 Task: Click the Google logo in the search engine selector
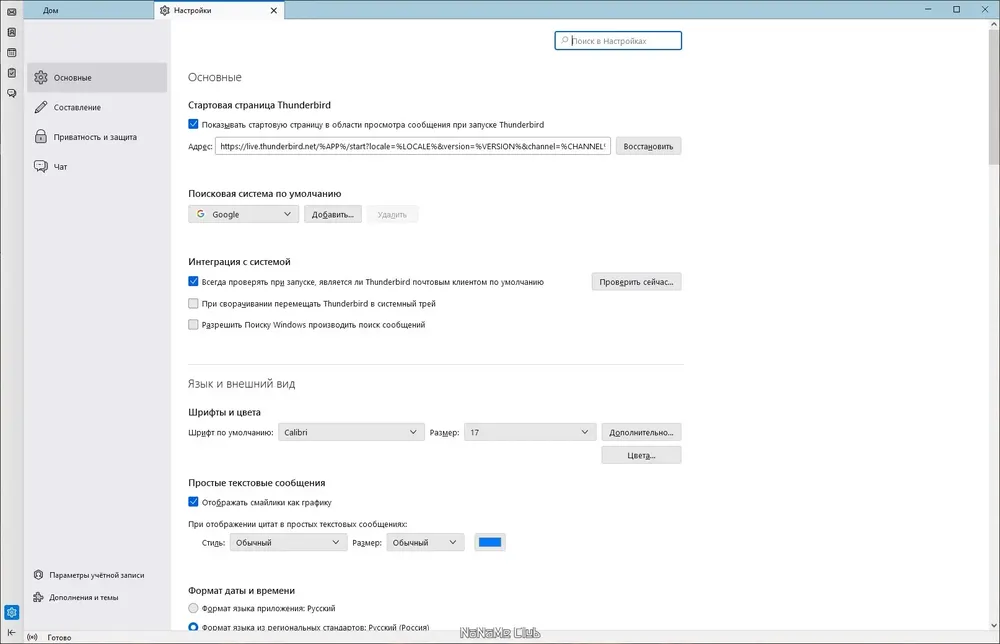pyautogui.click(x=201, y=214)
